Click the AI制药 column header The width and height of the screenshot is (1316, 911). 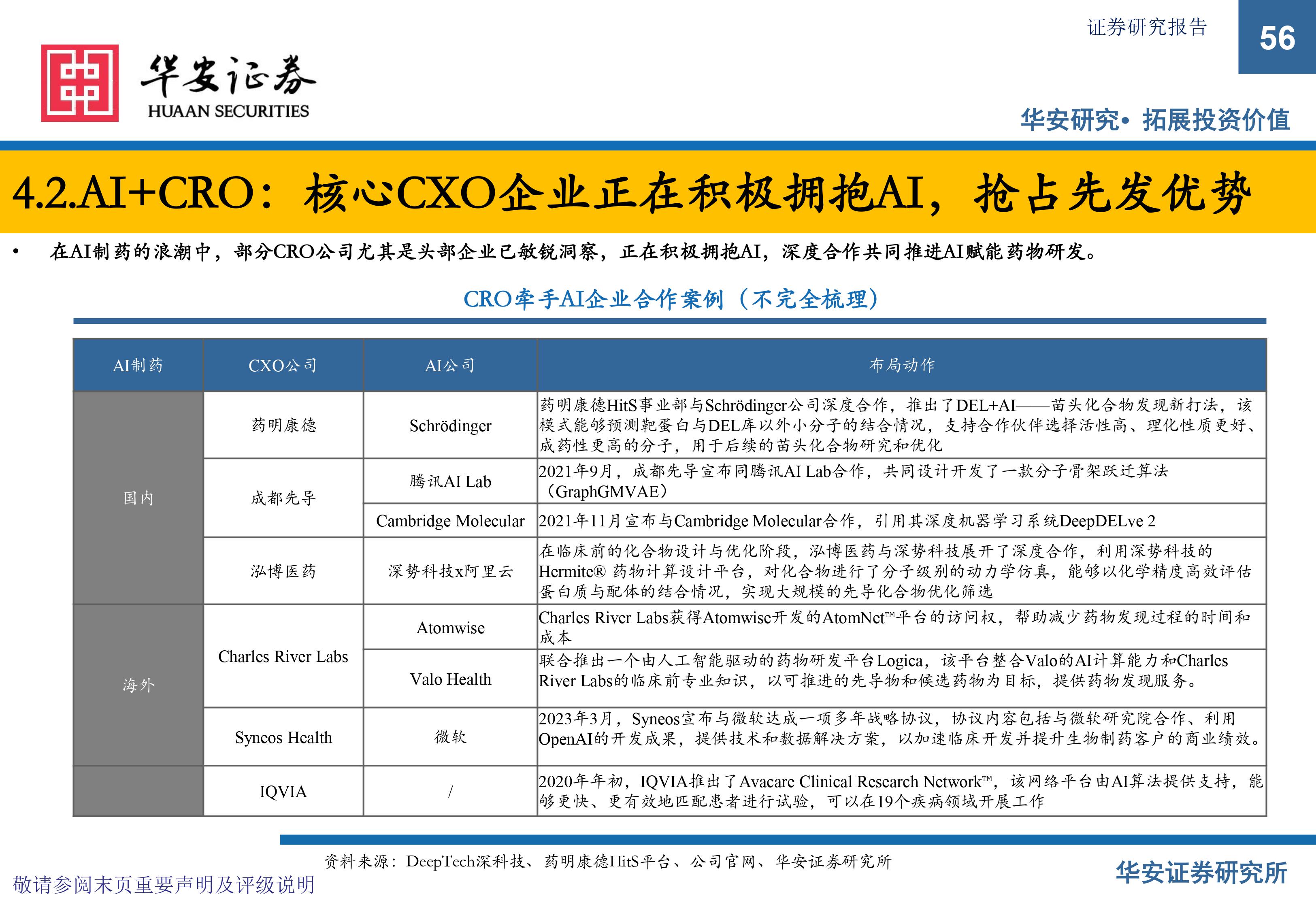138,365
